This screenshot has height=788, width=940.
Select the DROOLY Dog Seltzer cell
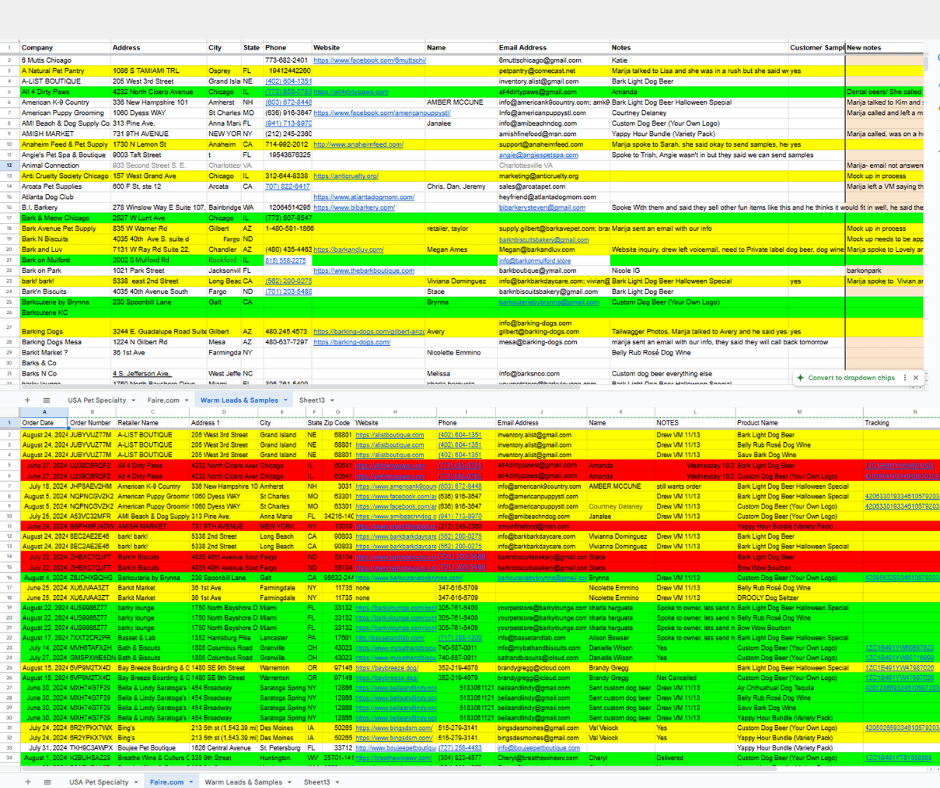(x=799, y=598)
